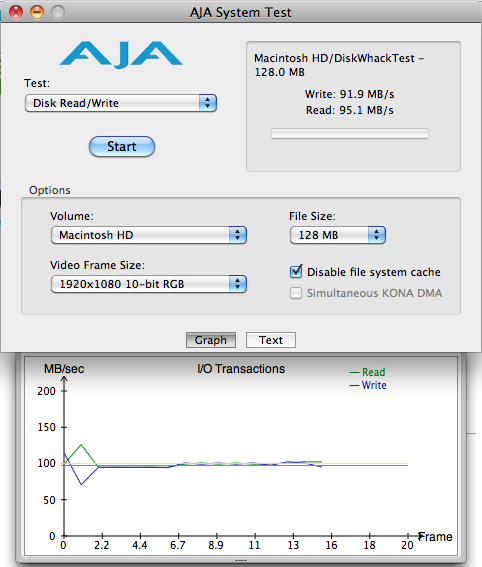Screen dimensions: 482x567
Task: Click the test progress bar
Action: tap(350, 133)
